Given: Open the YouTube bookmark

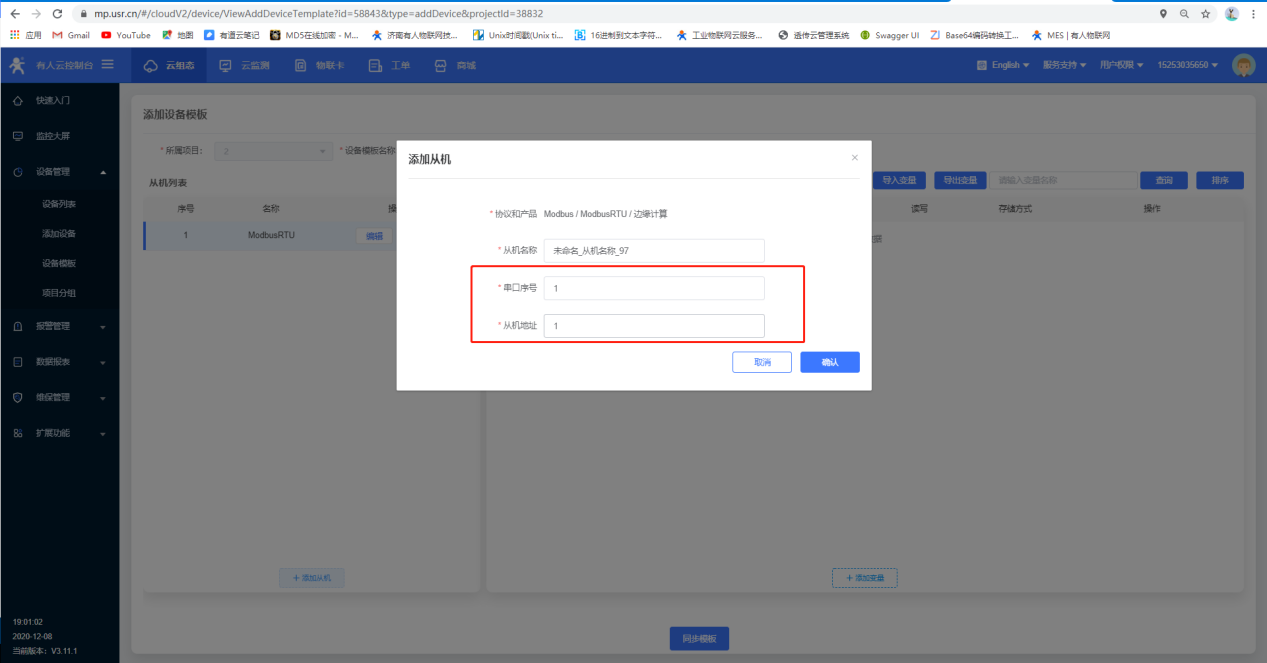Looking at the screenshot, I should [x=126, y=35].
